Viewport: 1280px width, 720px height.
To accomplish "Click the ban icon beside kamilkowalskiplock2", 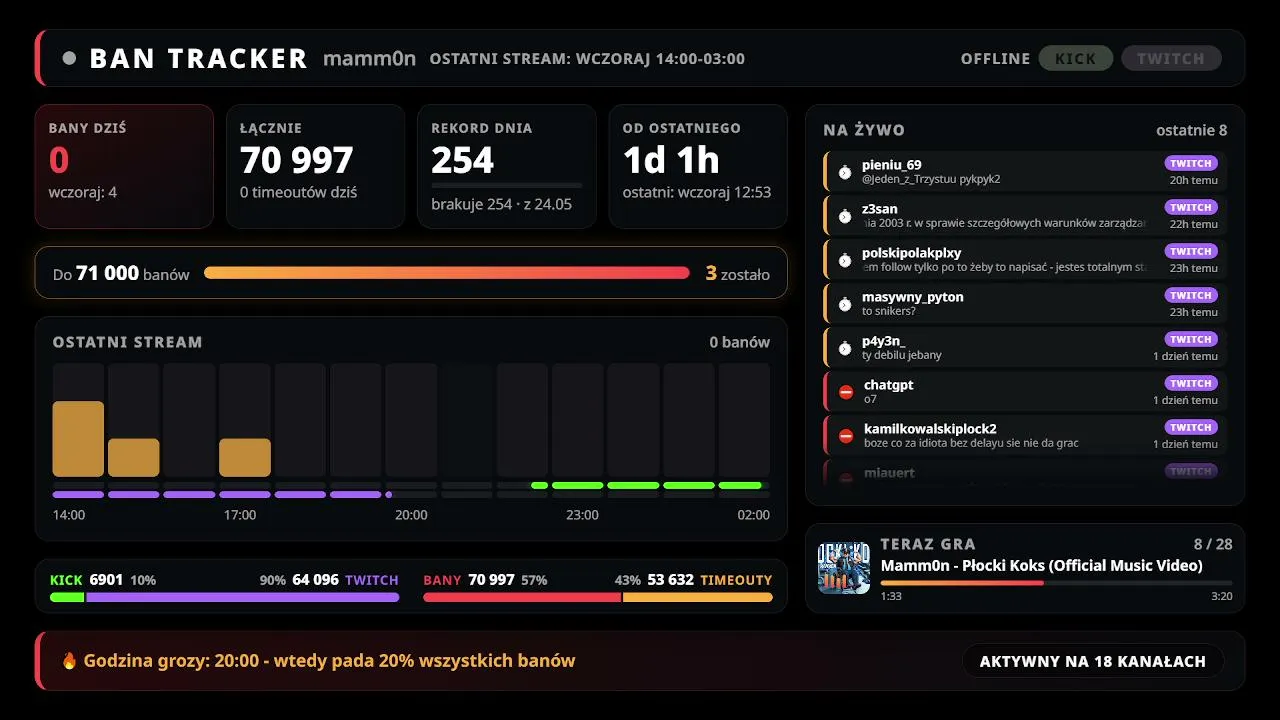I will point(846,436).
